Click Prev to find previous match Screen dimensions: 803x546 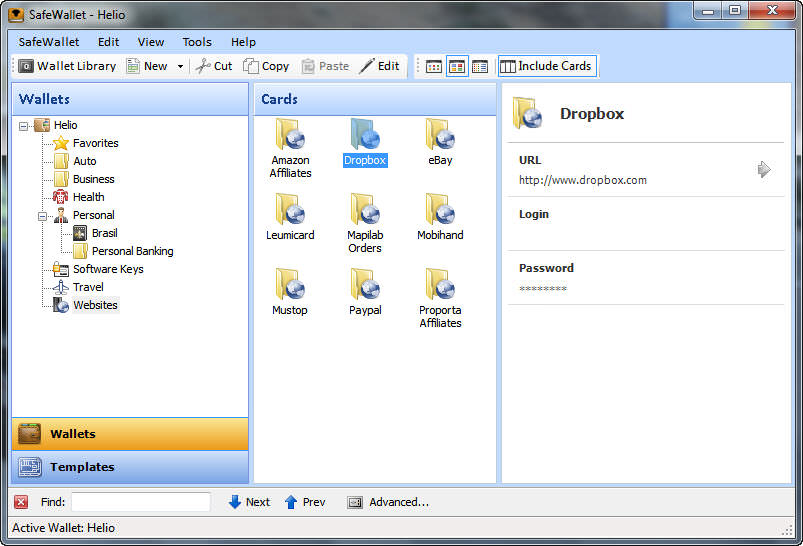coord(305,502)
